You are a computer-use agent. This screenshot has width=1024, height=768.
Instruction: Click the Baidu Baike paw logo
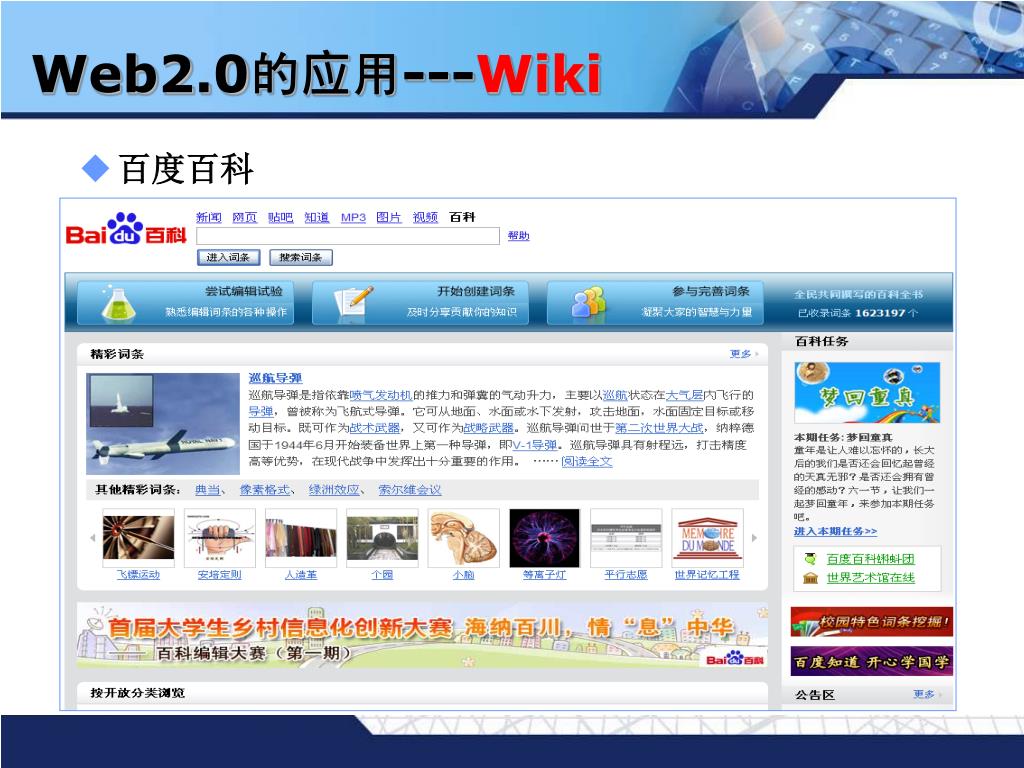(126, 230)
